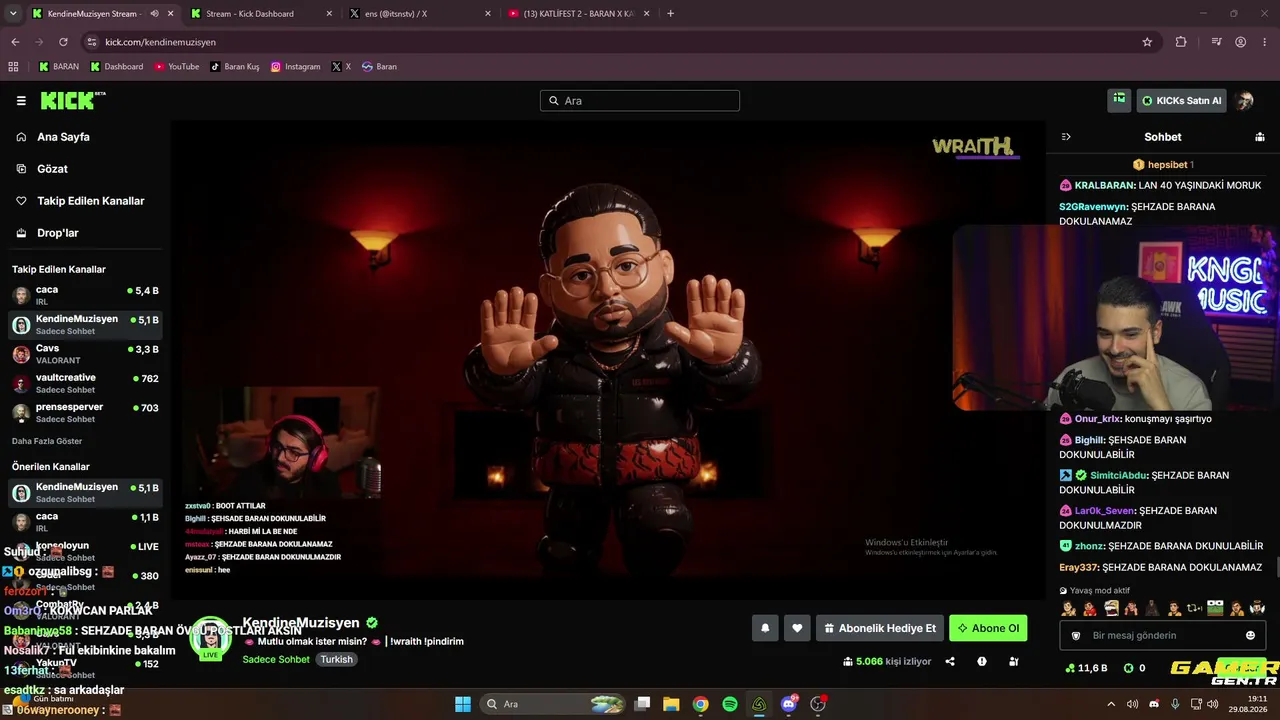
Task: Click the address bar URL
Action: 161,42
